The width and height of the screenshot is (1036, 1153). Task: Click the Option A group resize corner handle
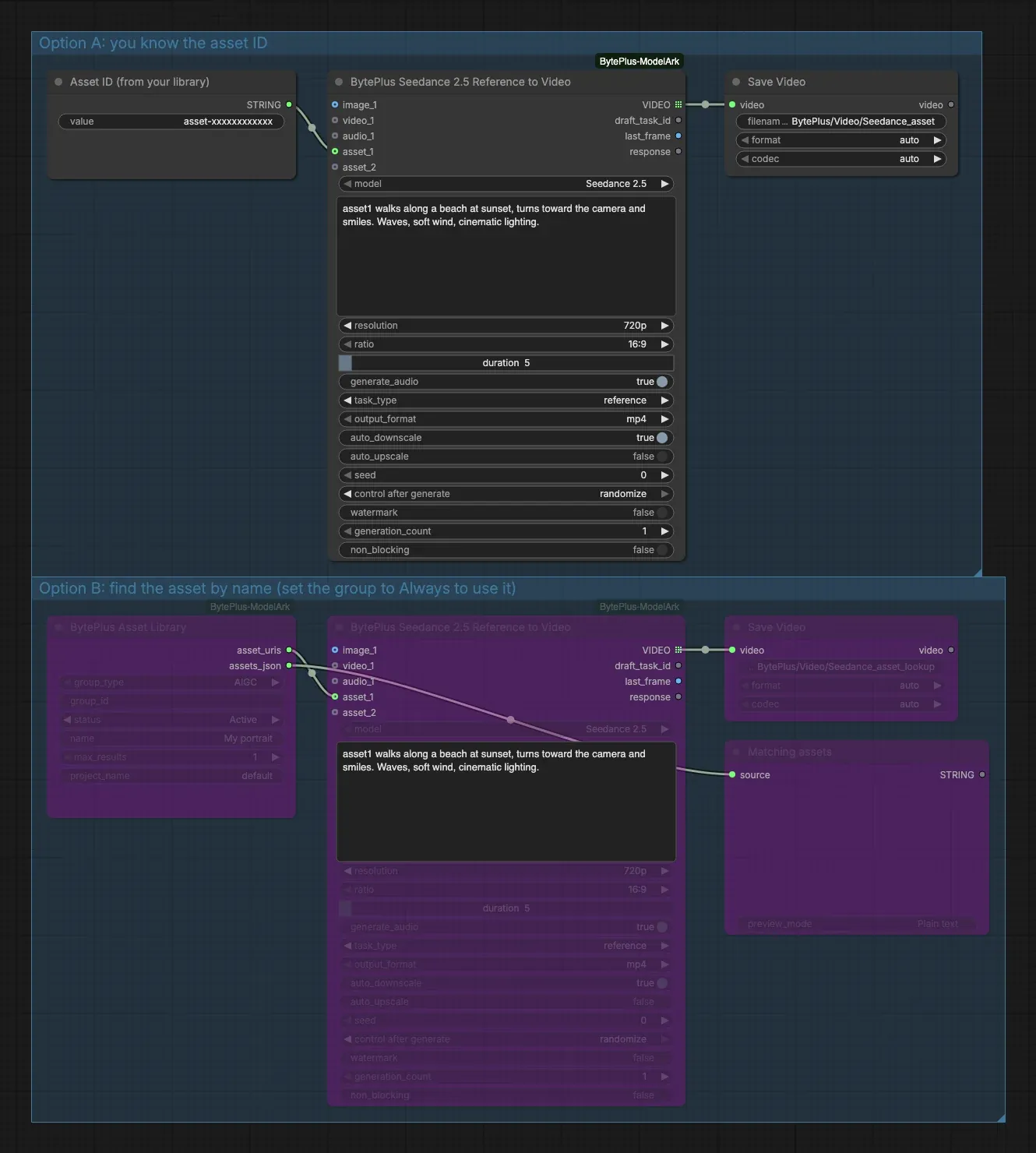click(x=978, y=573)
